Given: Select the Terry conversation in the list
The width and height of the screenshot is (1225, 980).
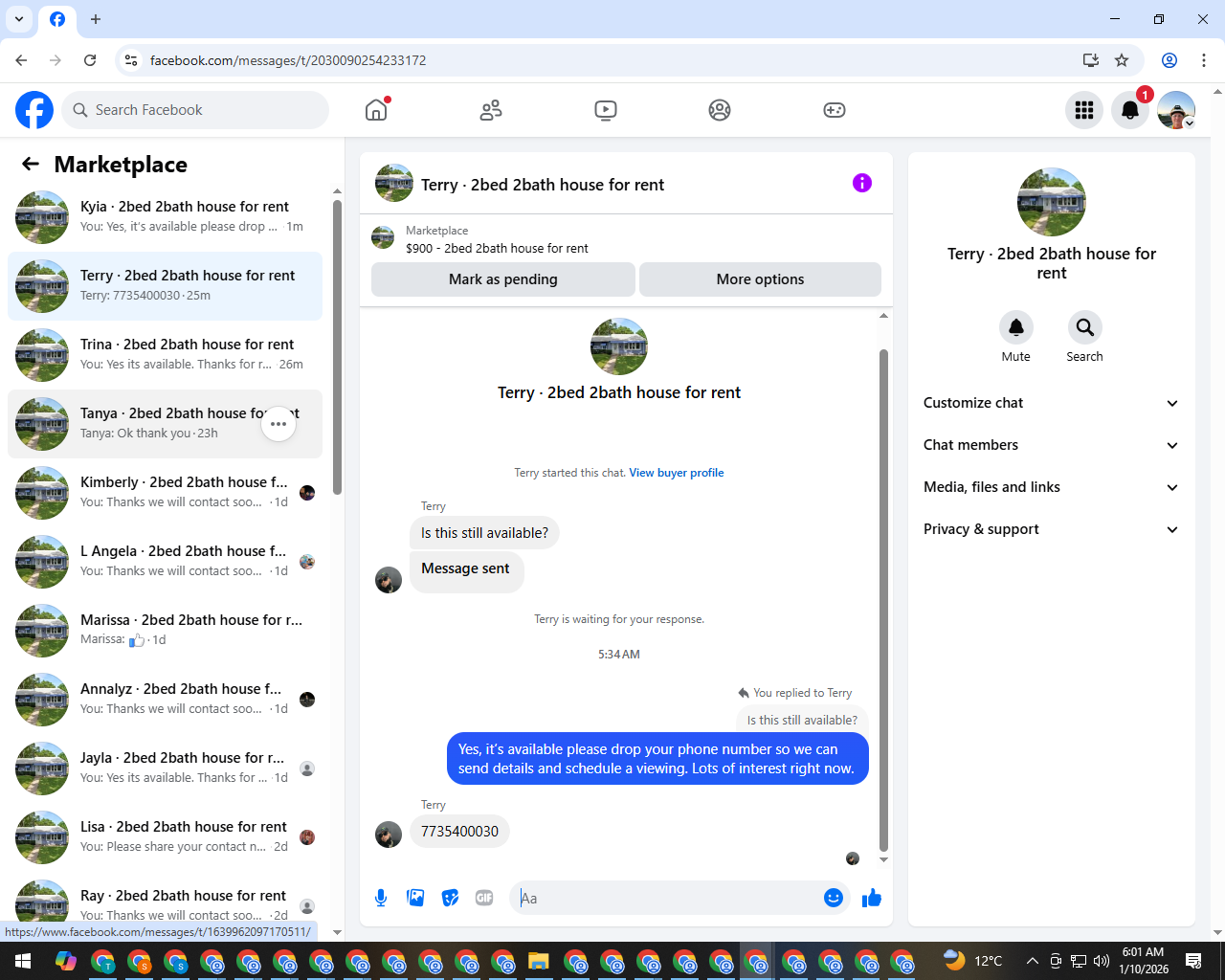Looking at the screenshot, I should click(x=165, y=286).
